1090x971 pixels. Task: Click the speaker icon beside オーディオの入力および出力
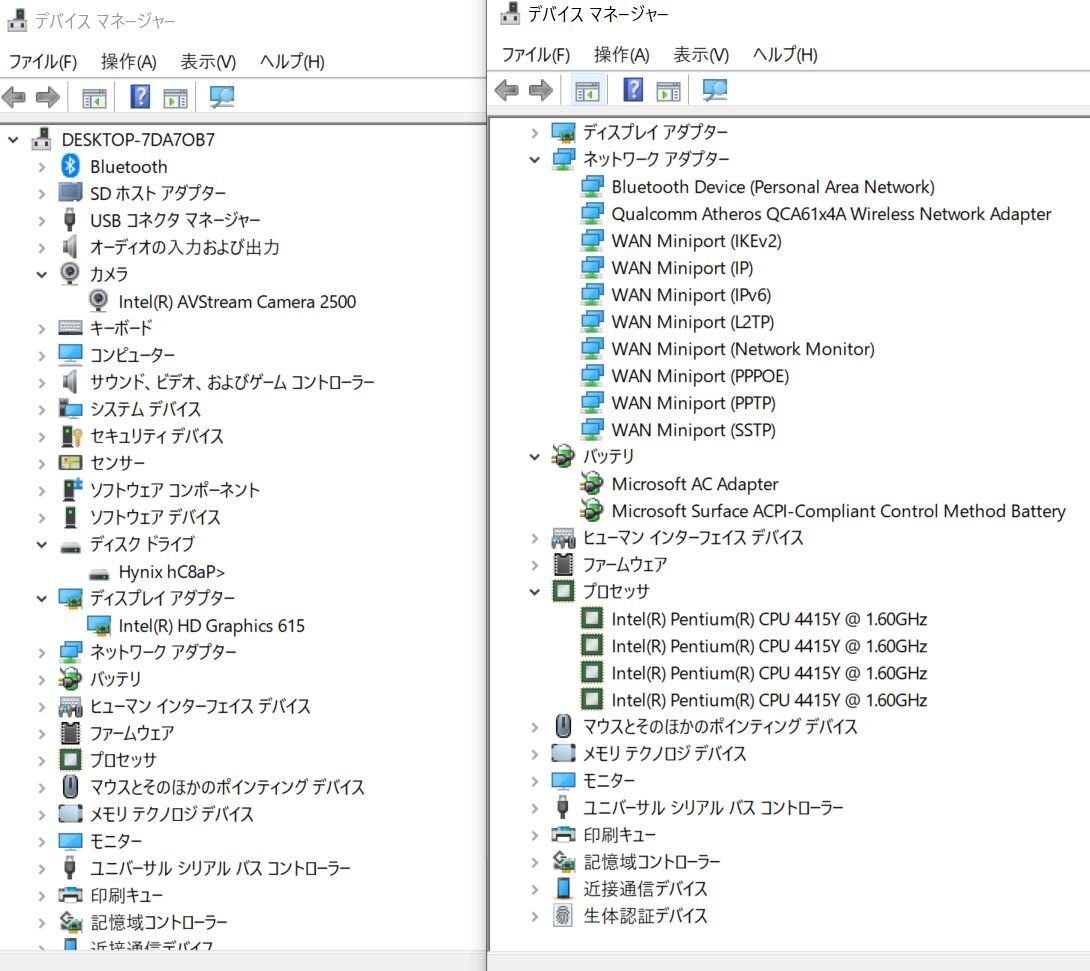(x=70, y=247)
